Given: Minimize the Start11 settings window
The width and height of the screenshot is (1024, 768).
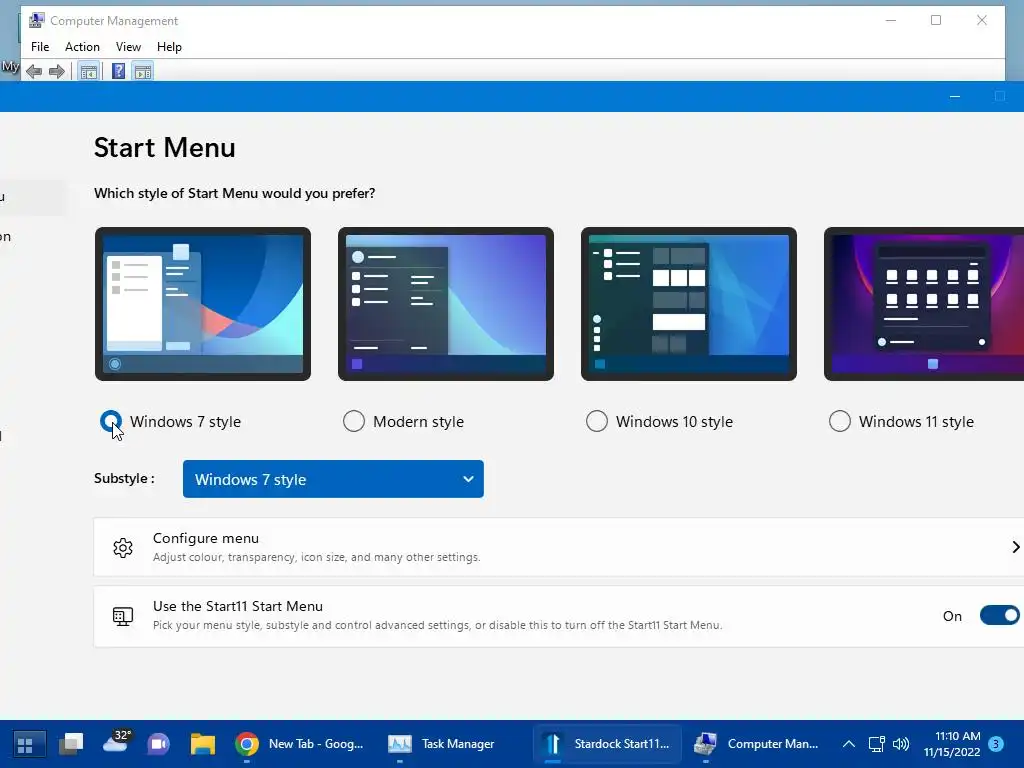Looking at the screenshot, I should [x=955, y=97].
